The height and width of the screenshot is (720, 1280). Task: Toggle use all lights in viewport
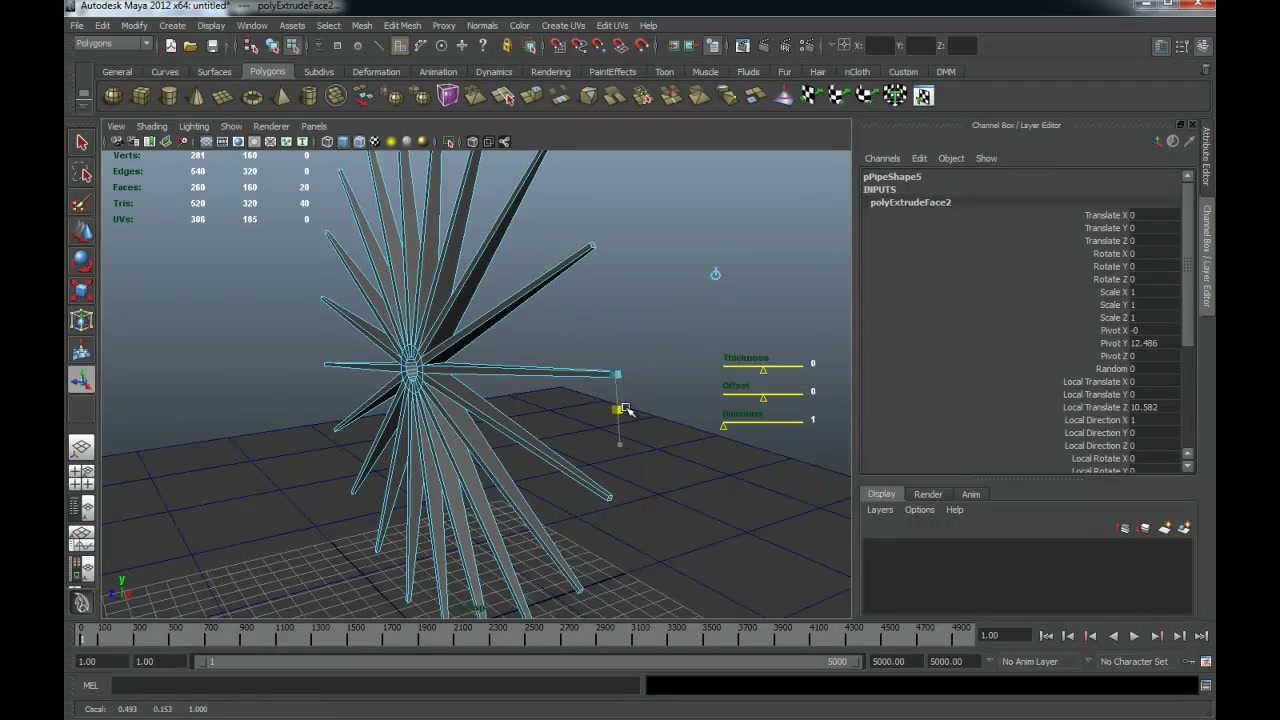click(391, 142)
